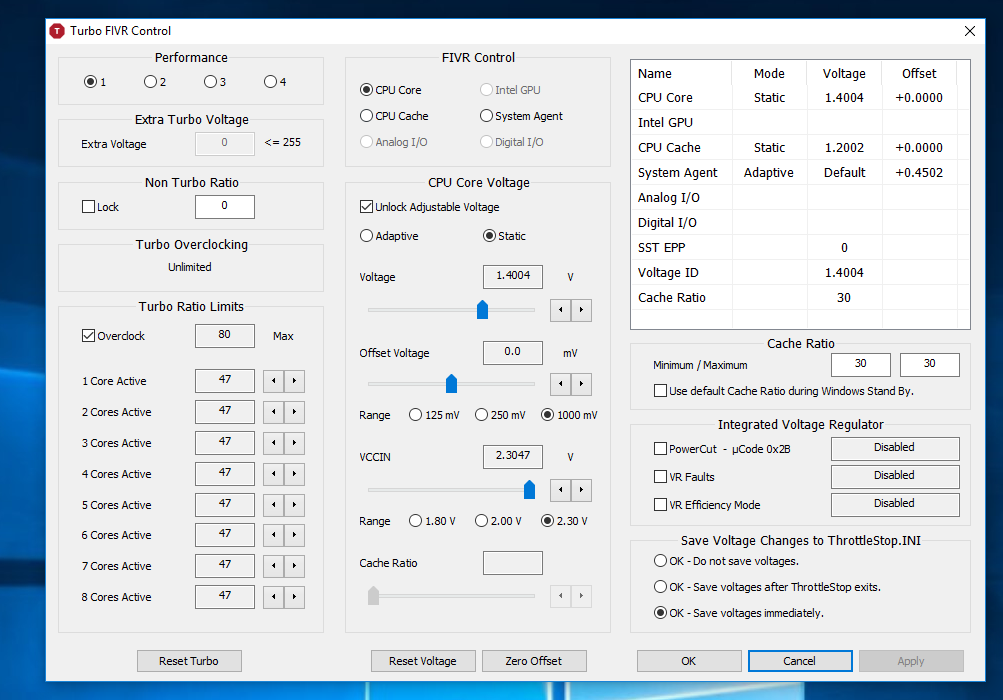The height and width of the screenshot is (700, 1003).
Task: Click right arrow for CPU core Voltage
Action: point(581,310)
